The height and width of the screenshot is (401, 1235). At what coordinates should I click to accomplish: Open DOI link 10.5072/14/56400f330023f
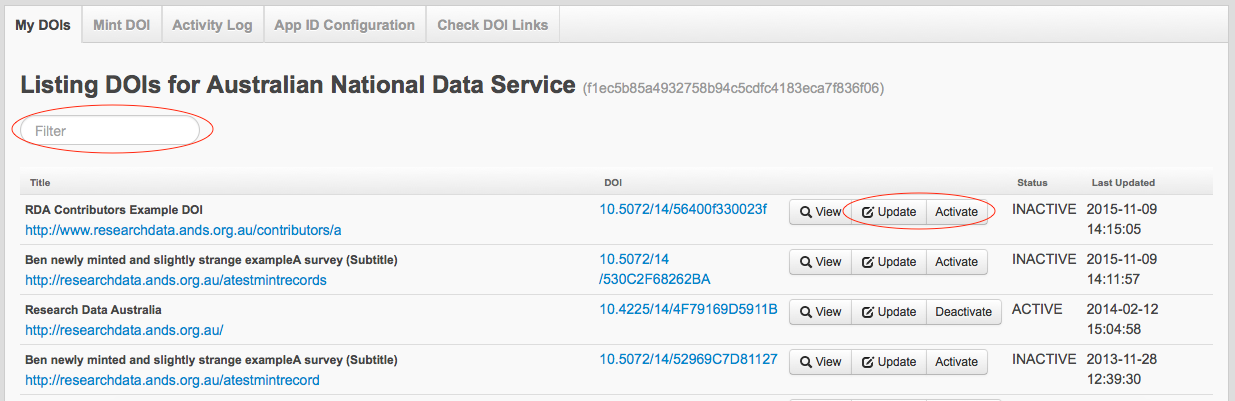click(683, 209)
